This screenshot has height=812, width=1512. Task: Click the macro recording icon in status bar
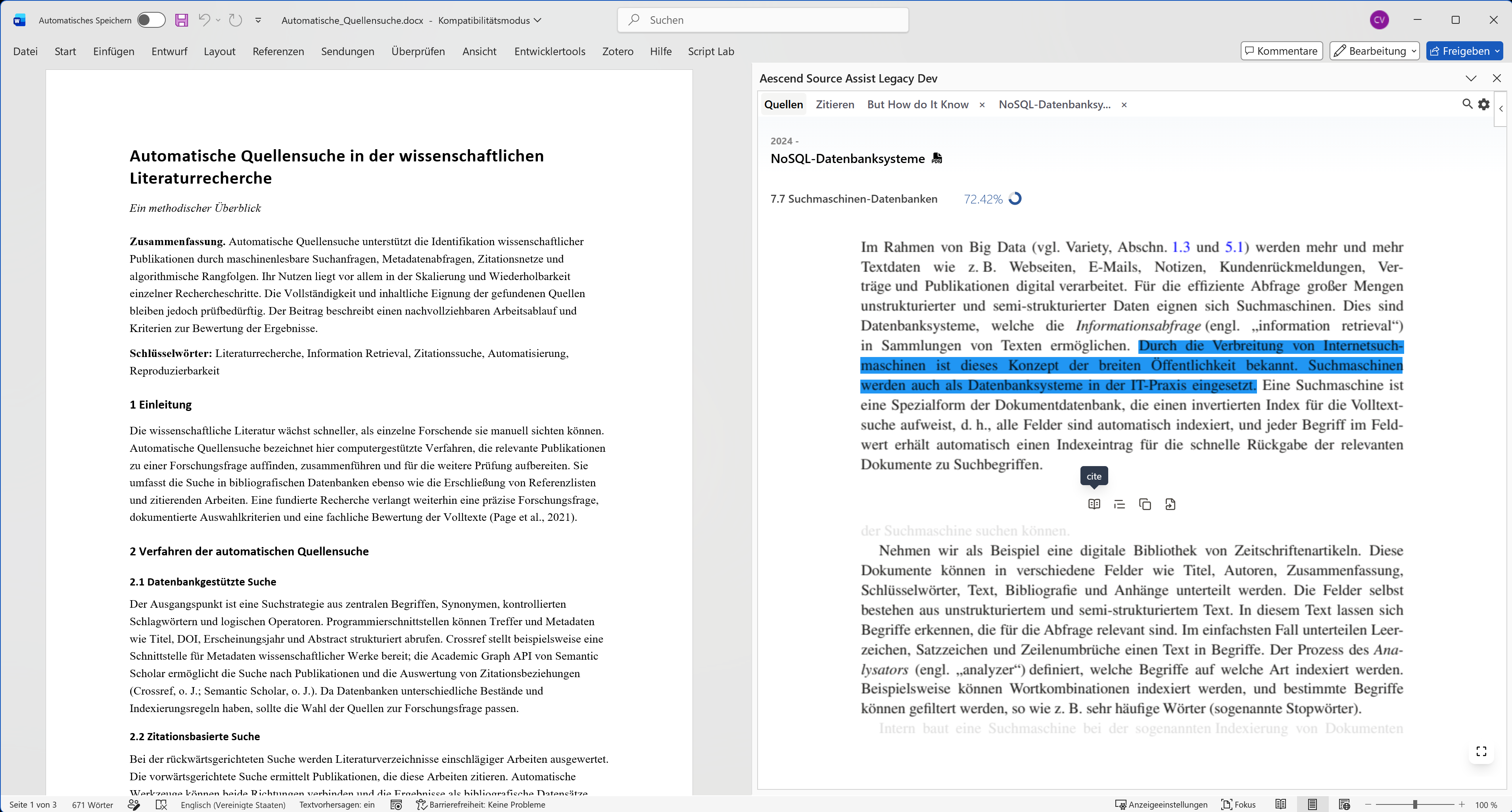tap(396, 804)
